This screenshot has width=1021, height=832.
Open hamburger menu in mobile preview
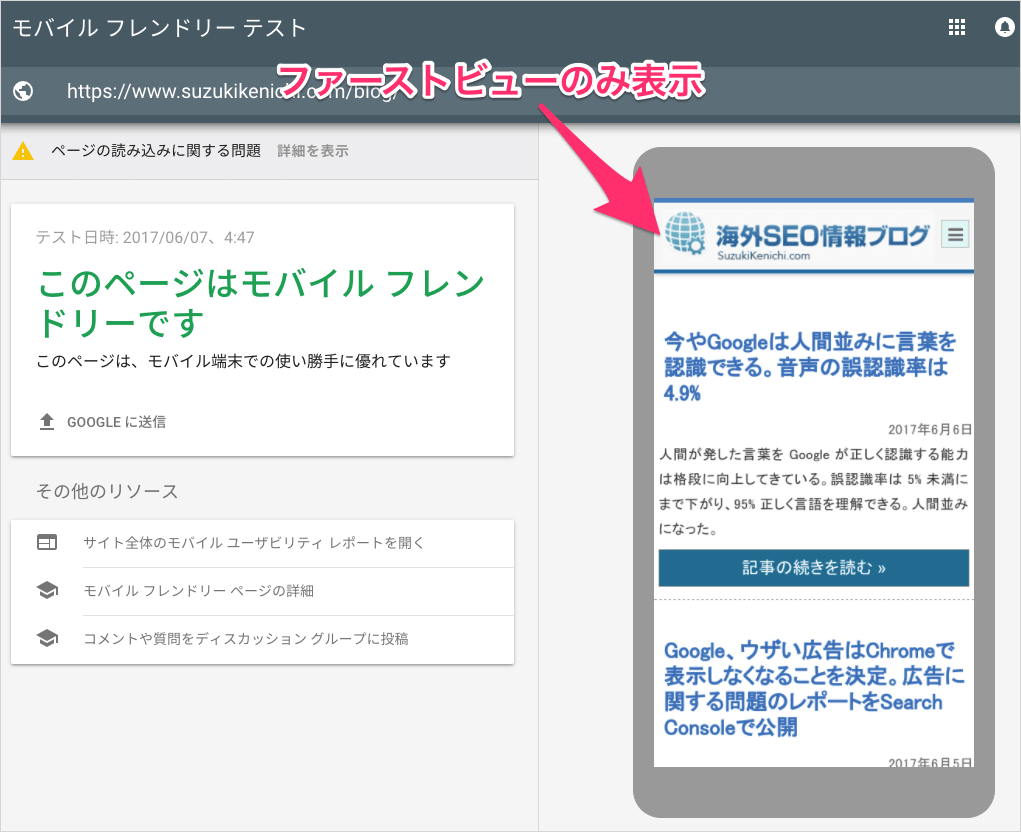click(x=955, y=234)
